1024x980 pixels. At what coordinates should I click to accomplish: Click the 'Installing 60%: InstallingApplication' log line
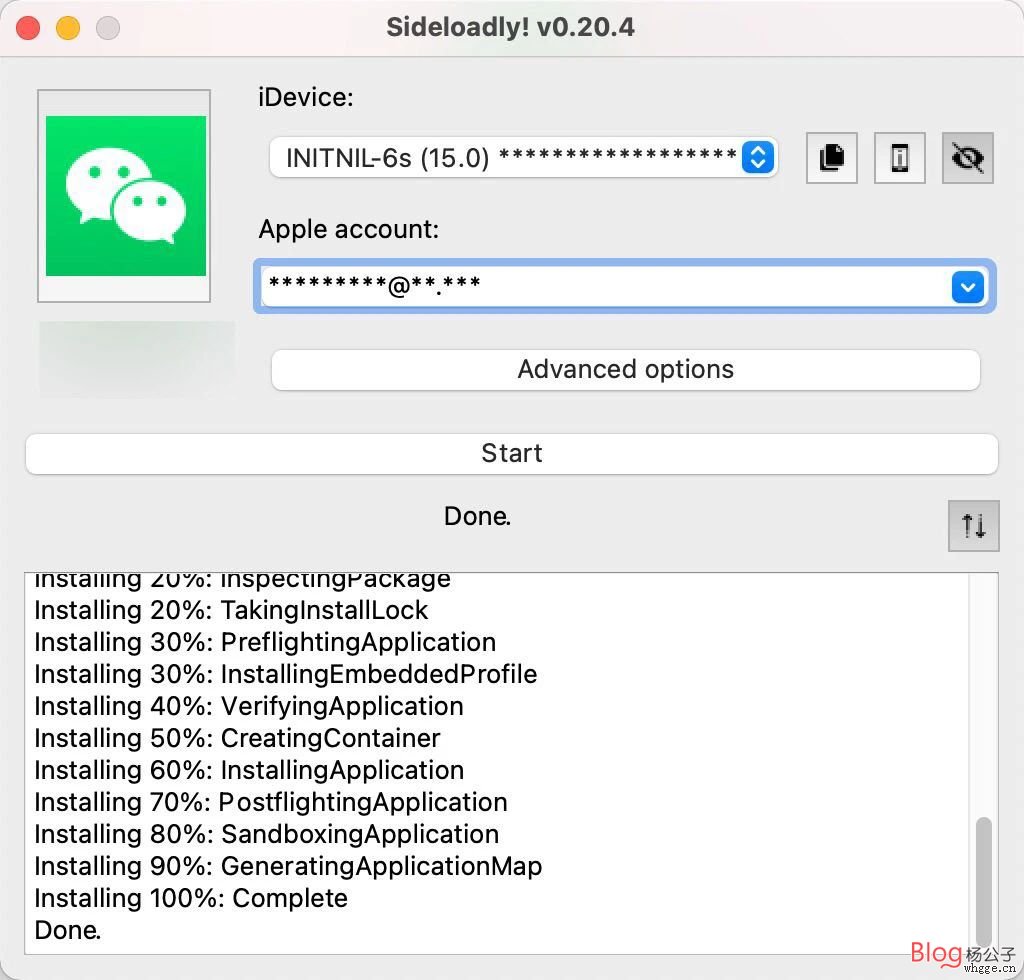point(249,770)
